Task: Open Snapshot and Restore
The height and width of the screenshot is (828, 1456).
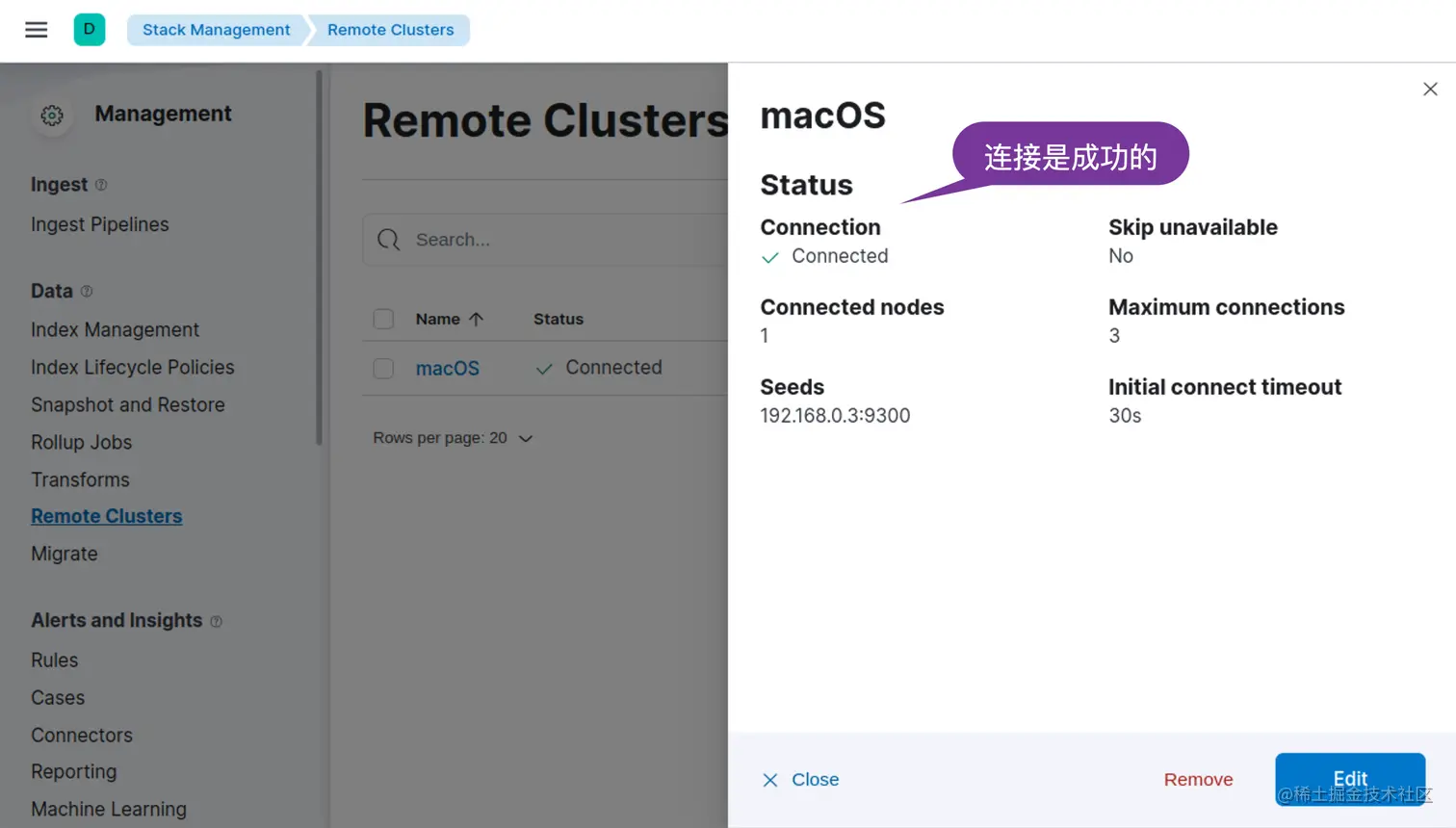Action: (128, 404)
